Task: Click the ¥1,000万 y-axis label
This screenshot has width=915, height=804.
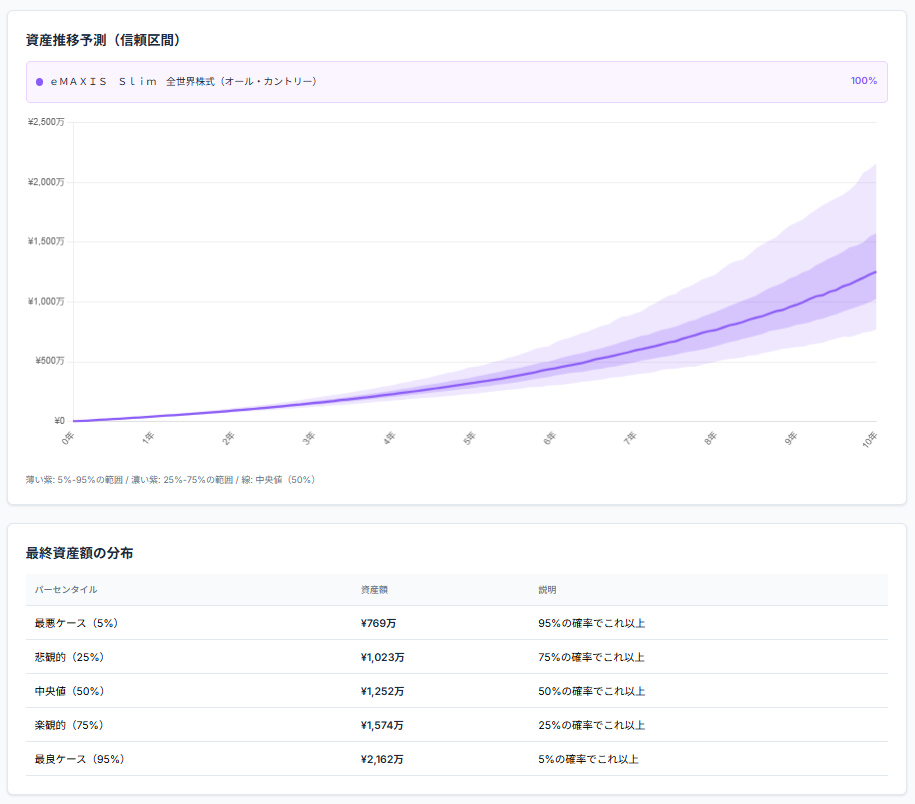Action: (46, 302)
